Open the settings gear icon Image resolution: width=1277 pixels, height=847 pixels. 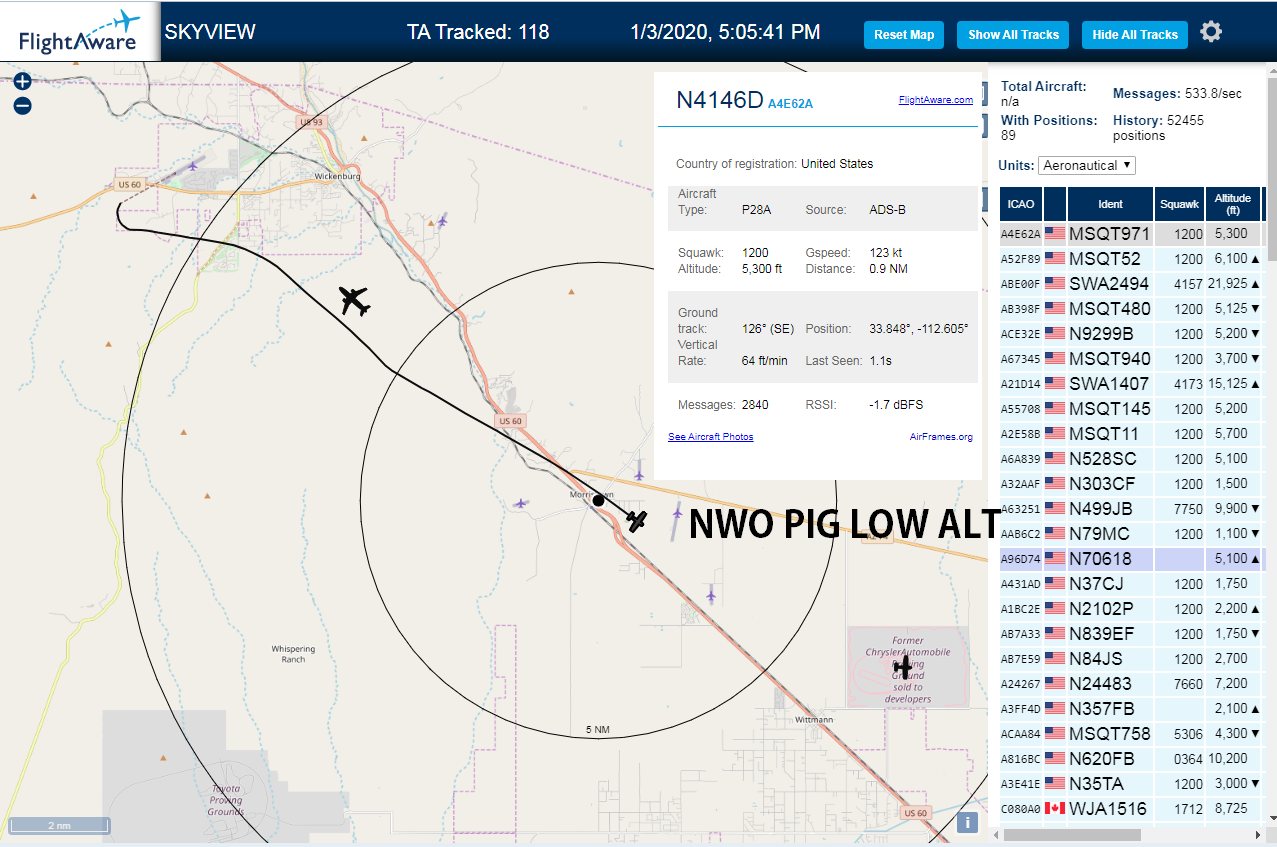coord(1211,32)
